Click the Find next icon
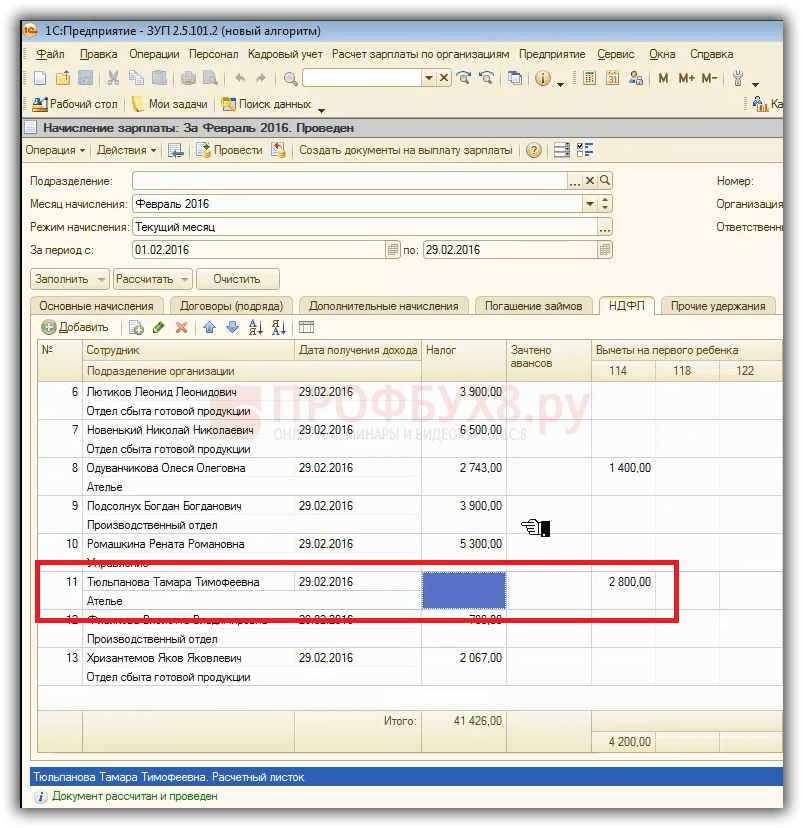803x828 pixels. [464, 78]
